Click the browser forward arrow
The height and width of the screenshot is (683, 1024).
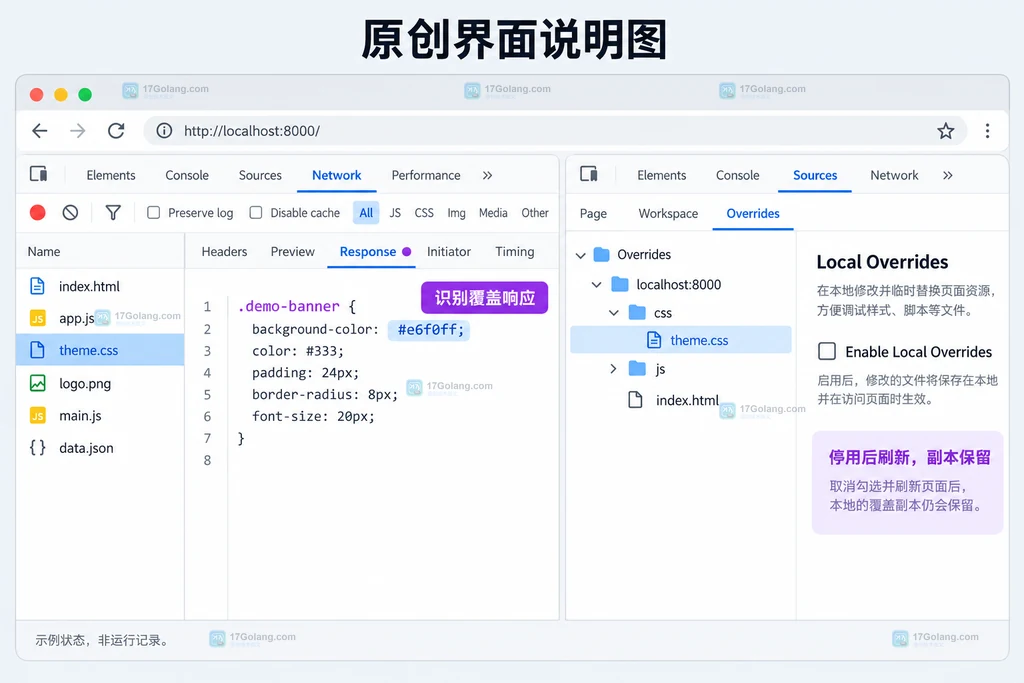pos(78,131)
